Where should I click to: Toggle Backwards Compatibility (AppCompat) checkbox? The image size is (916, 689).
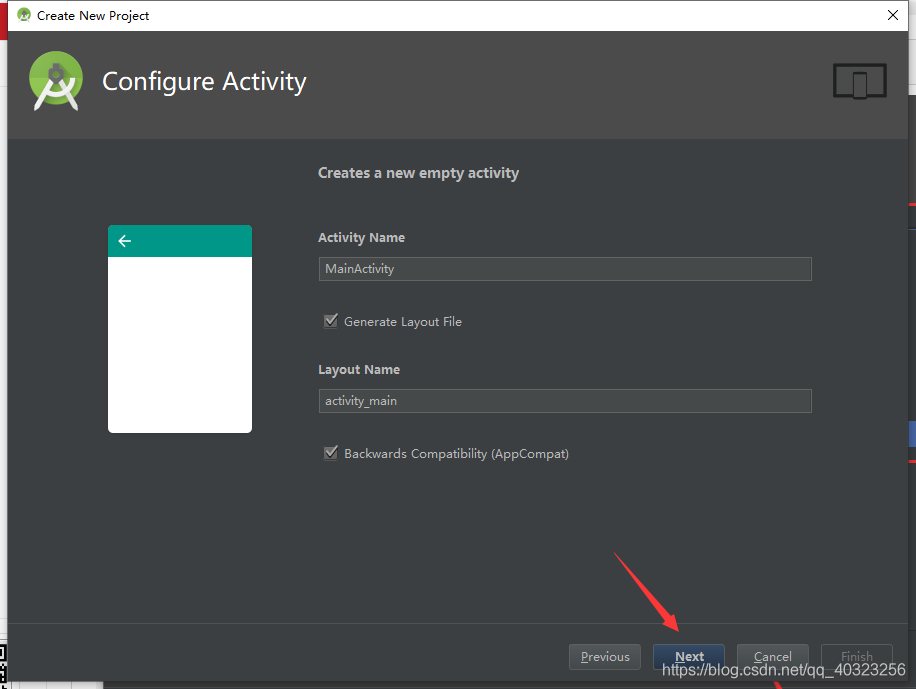point(331,453)
